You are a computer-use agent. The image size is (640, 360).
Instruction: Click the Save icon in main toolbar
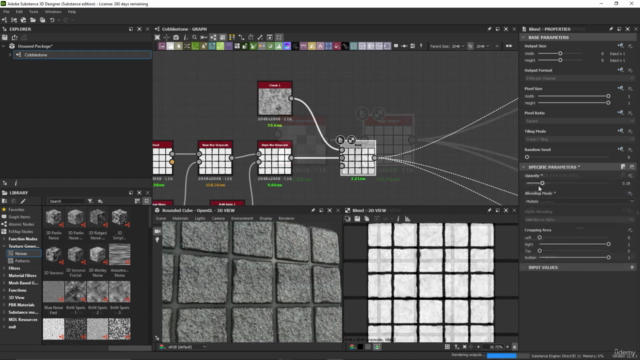(x=42, y=20)
